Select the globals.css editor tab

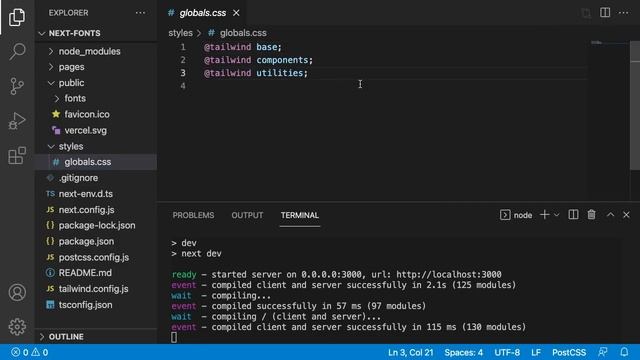pyautogui.click(x=202, y=13)
